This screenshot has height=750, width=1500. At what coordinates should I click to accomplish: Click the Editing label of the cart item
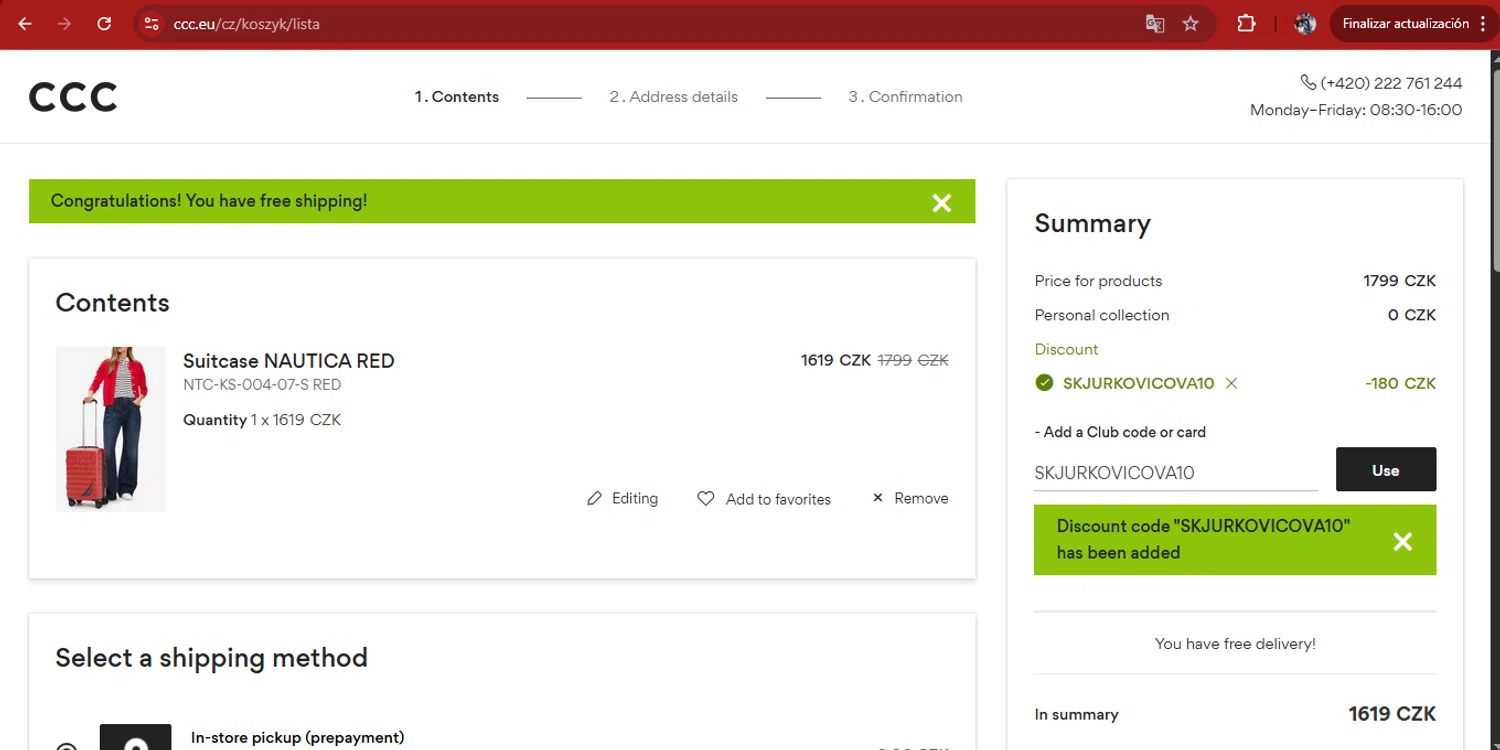635,498
